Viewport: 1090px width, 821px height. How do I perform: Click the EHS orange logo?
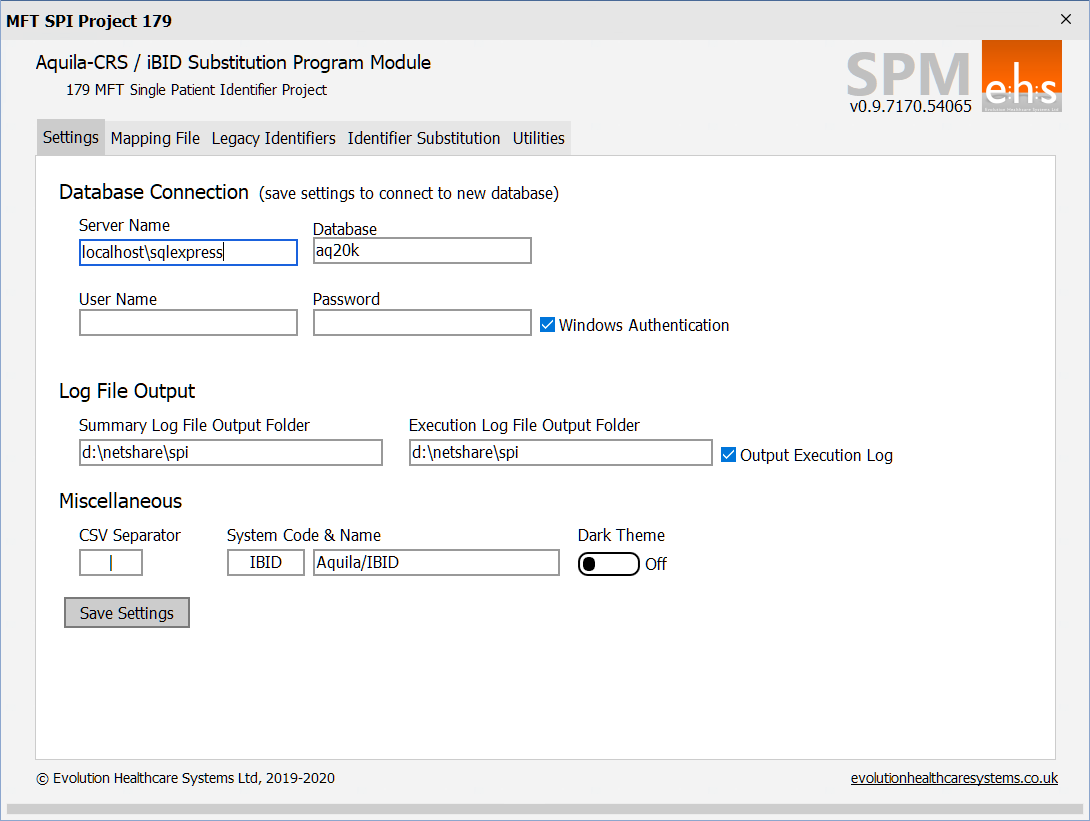coord(1021,78)
